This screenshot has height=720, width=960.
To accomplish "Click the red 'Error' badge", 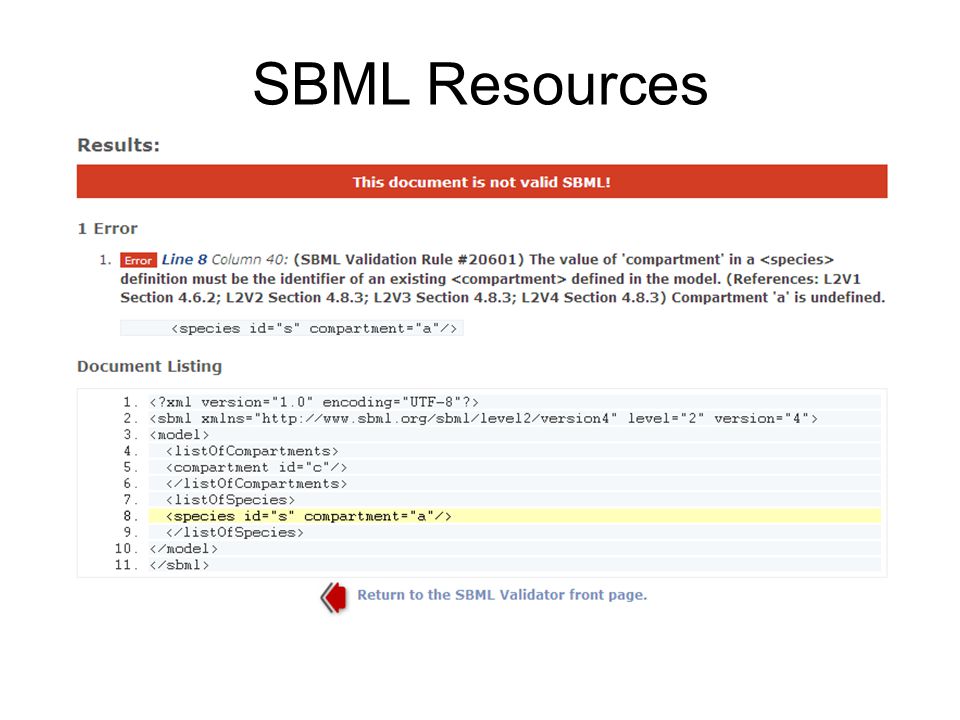I will (138, 260).
